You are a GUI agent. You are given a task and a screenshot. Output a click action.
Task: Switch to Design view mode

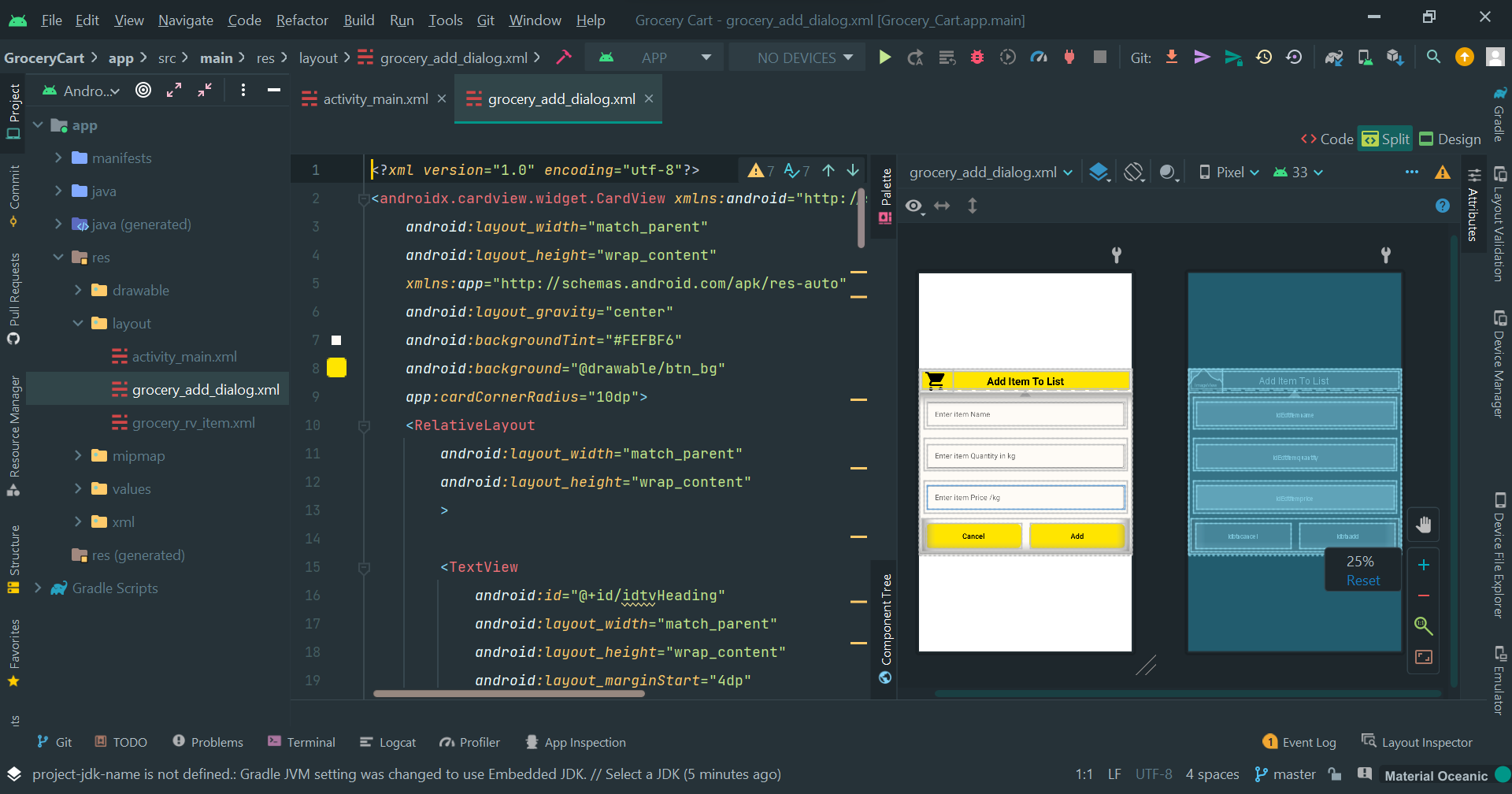[1450, 139]
